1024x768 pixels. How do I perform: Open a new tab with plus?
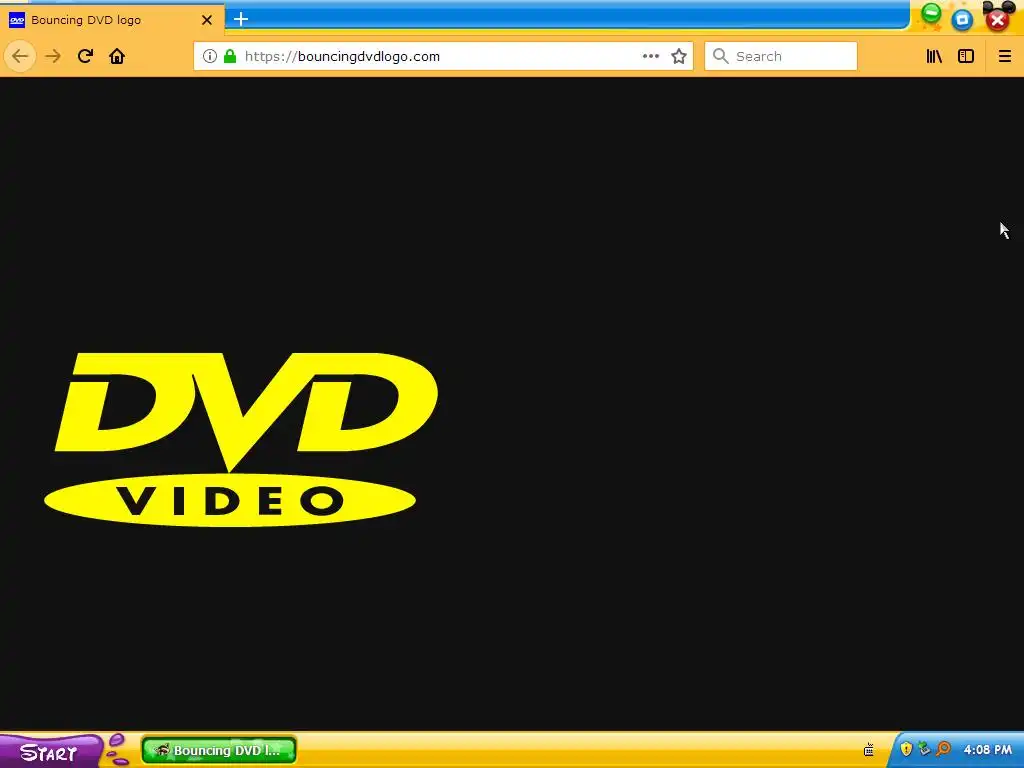coord(241,19)
